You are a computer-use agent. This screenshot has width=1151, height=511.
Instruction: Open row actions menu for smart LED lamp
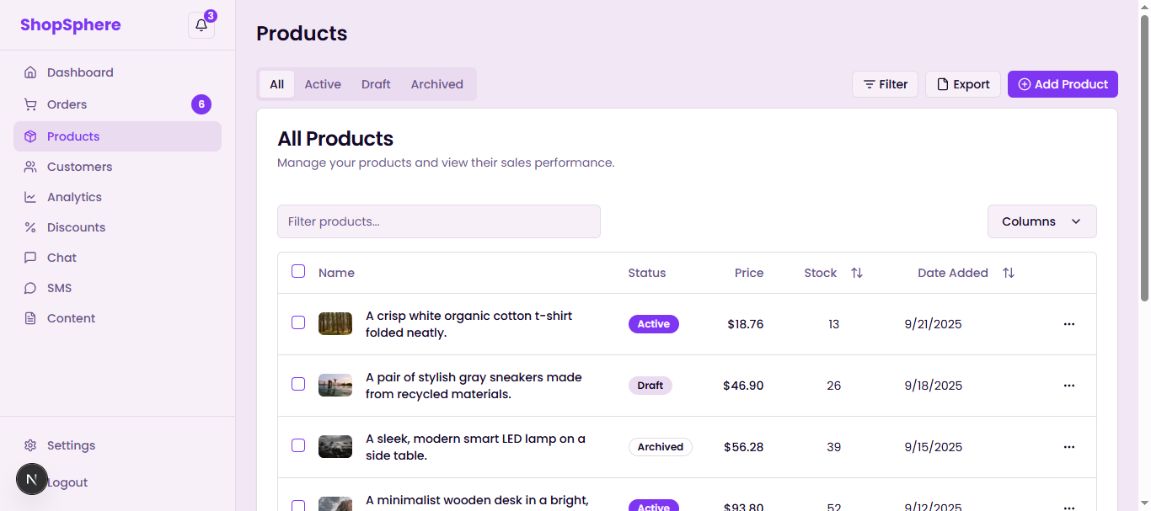[1068, 447]
